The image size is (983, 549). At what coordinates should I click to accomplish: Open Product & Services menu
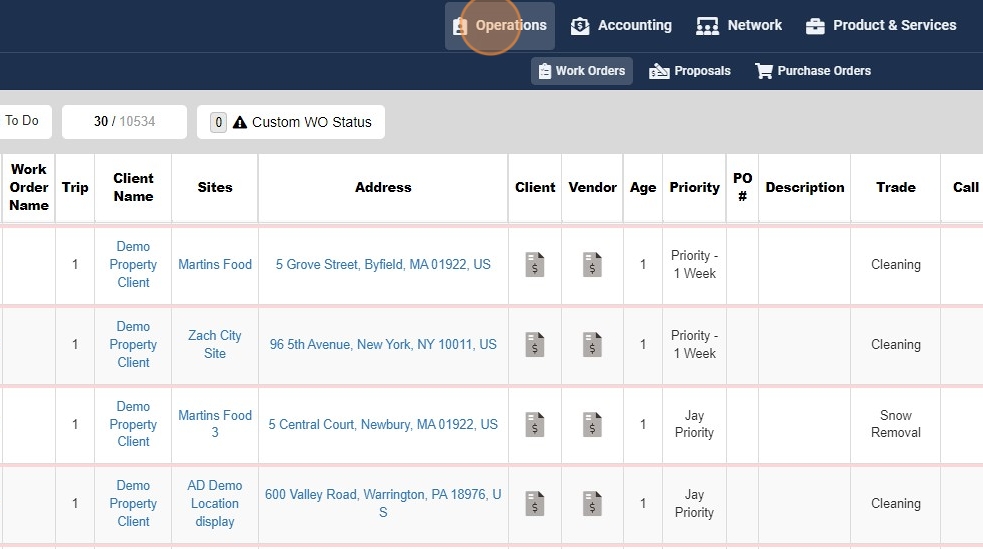pos(881,26)
